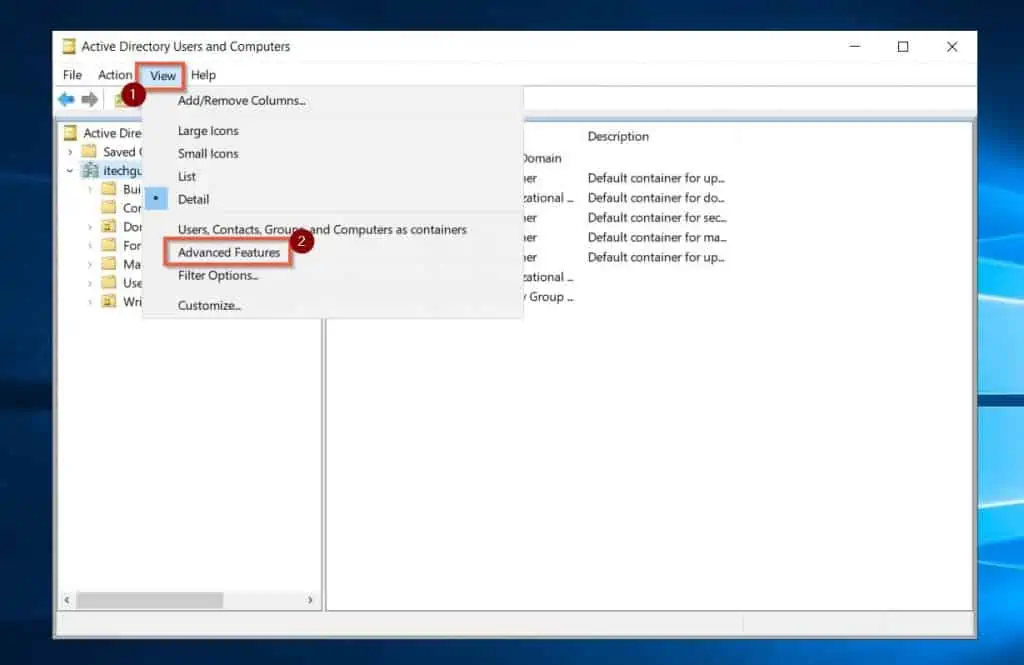1024x665 pixels.
Task: Select the Use folder icon in tree
Action: tap(109, 282)
